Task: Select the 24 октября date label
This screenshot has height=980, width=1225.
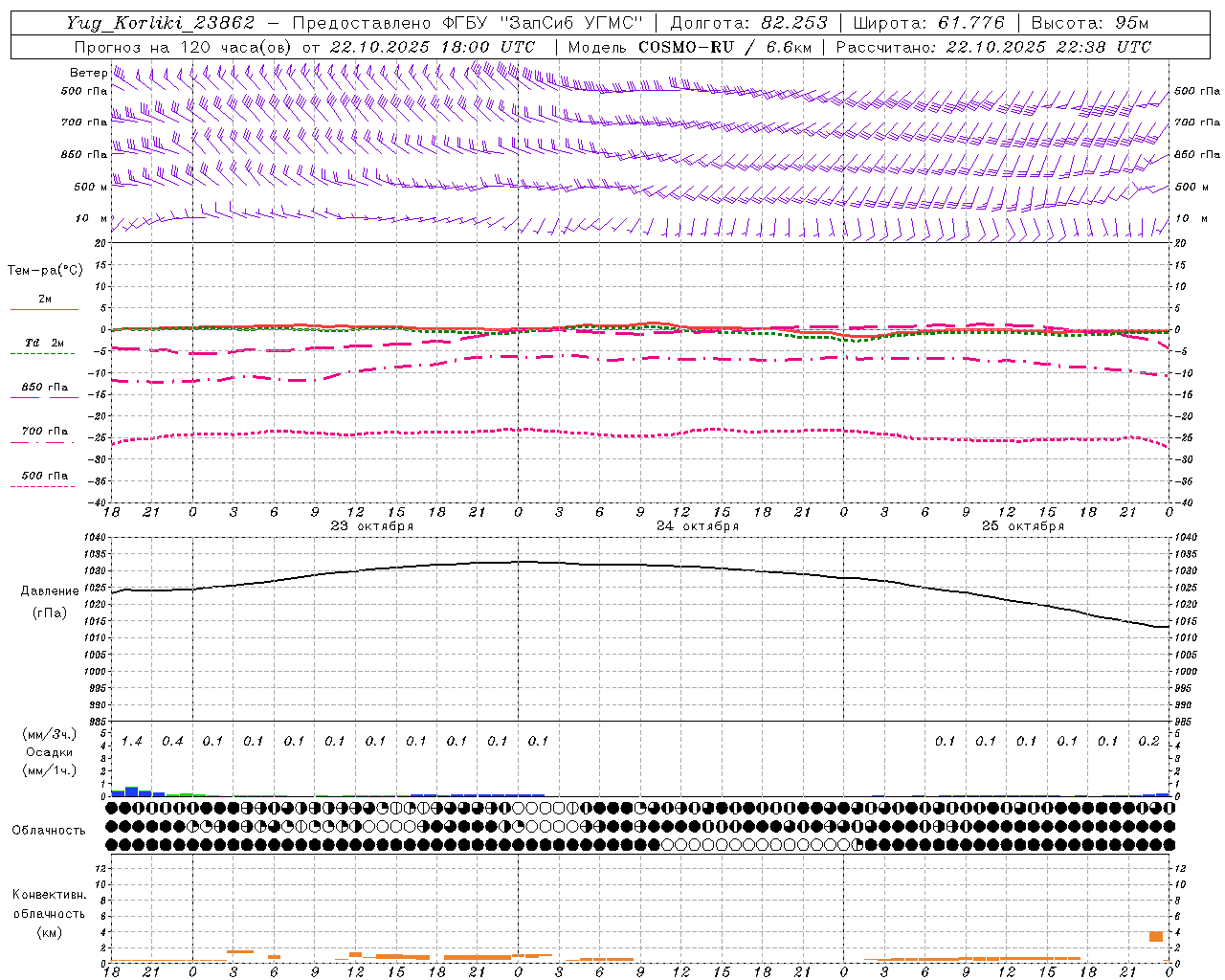Action: (698, 526)
